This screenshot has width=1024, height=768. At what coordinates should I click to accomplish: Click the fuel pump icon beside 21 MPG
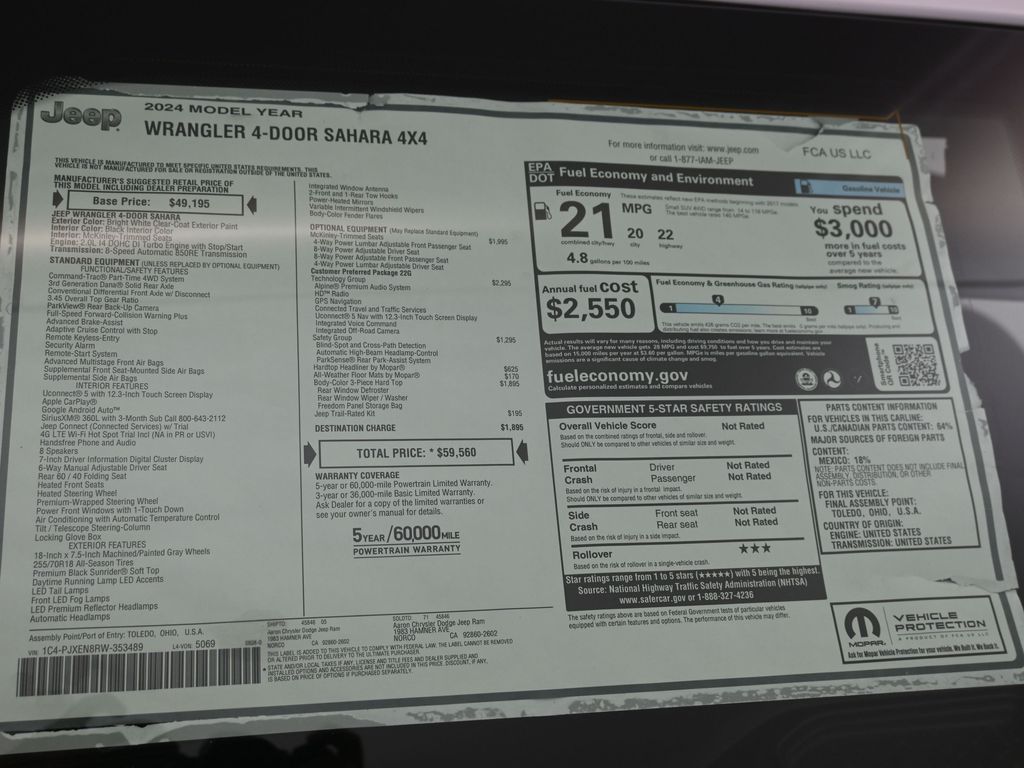point(541,213)
